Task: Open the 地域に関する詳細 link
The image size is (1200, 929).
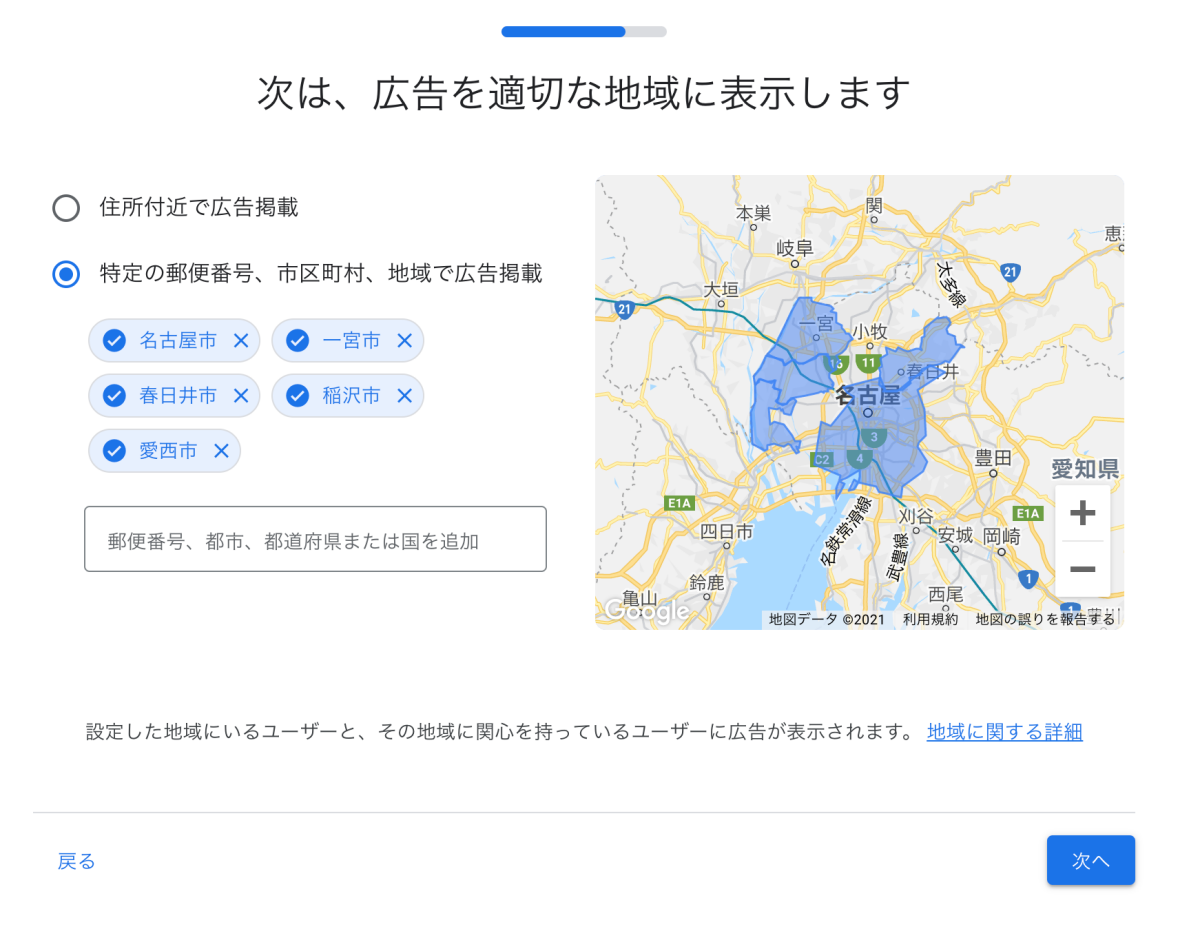Action: coord(1004,732)
